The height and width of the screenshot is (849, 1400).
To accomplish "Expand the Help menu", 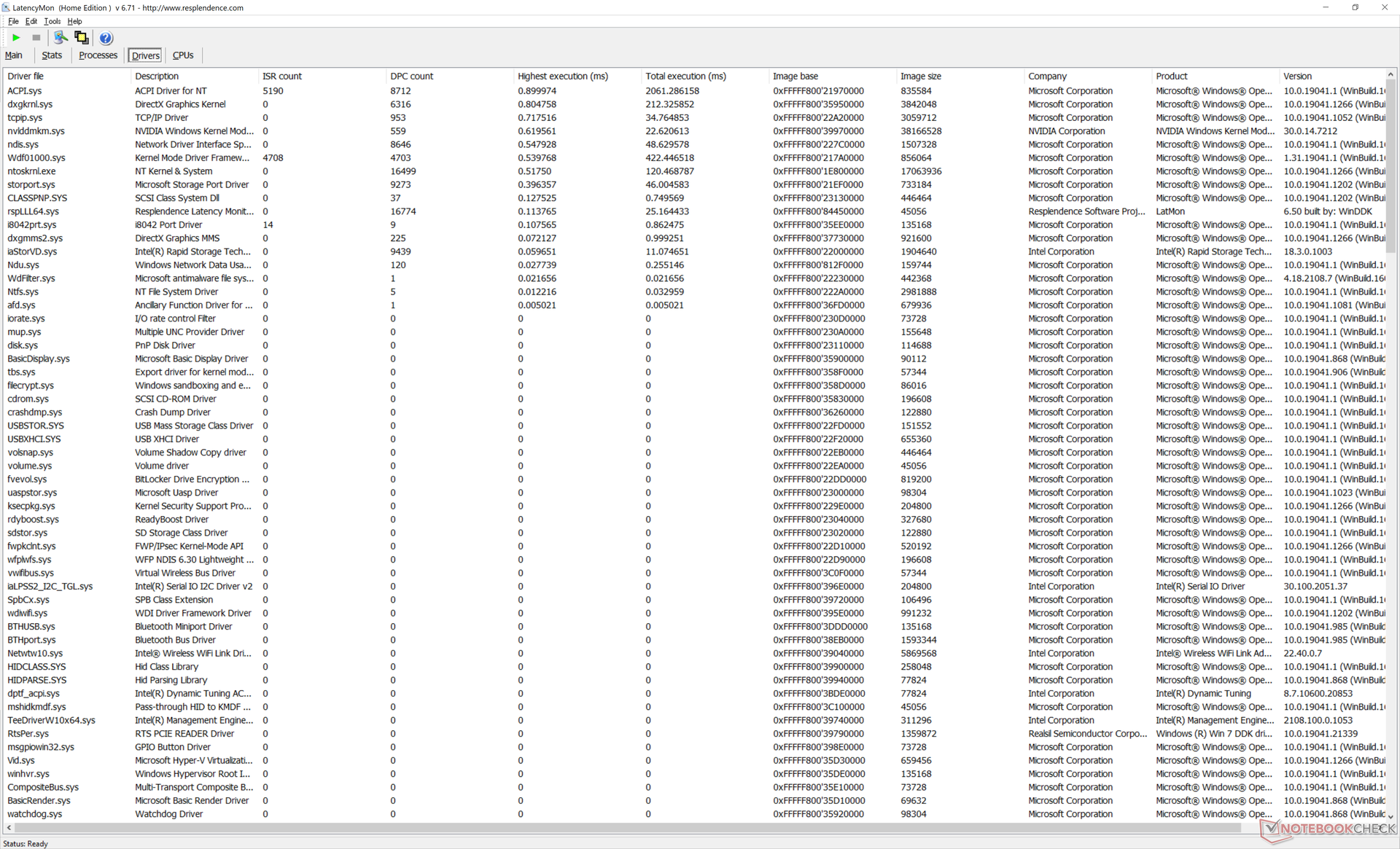I will (x=74, y=21).
